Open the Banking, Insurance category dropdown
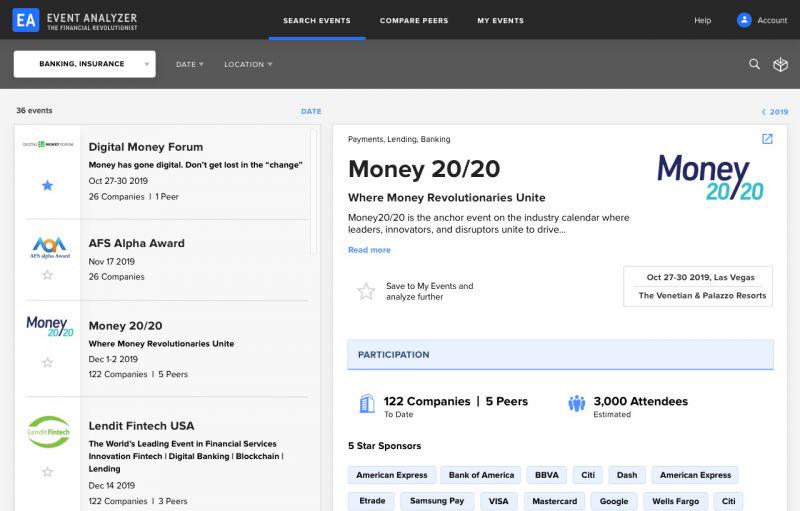 (x=85, y=64)
